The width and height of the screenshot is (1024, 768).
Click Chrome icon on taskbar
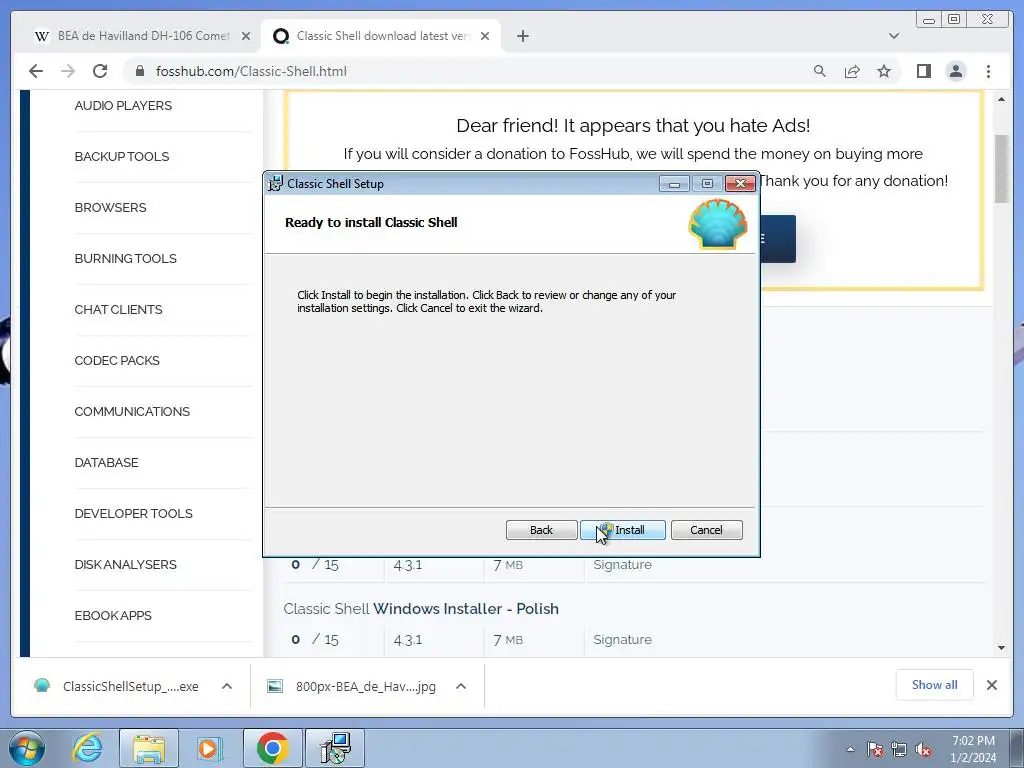272,748
